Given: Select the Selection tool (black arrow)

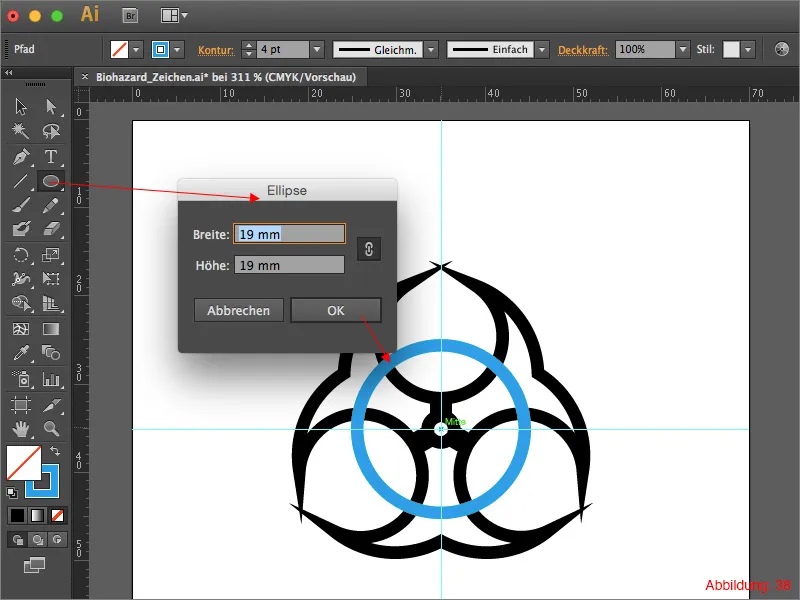Looking at the screenshot, I should click(x=21, y=107).
